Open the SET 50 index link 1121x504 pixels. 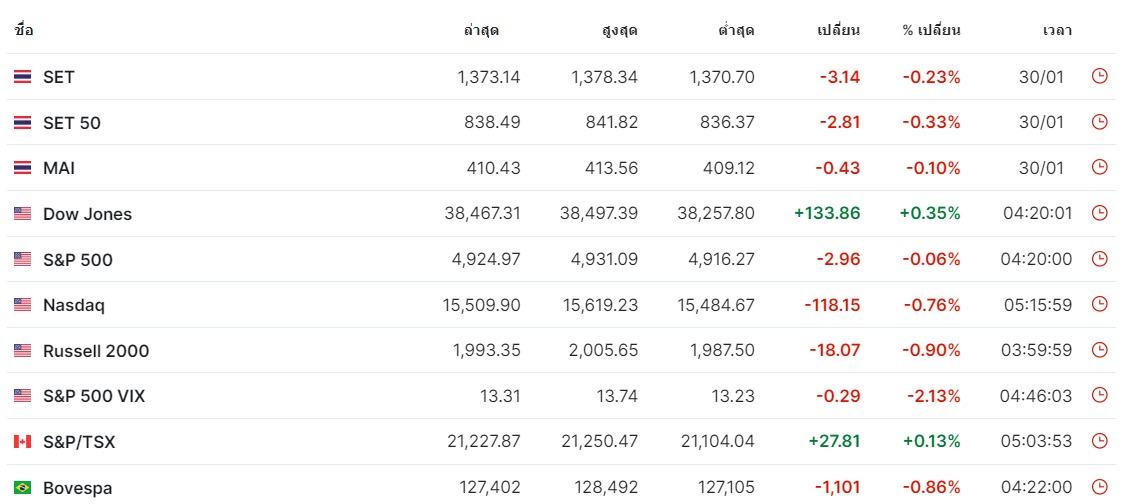[71, 123]
